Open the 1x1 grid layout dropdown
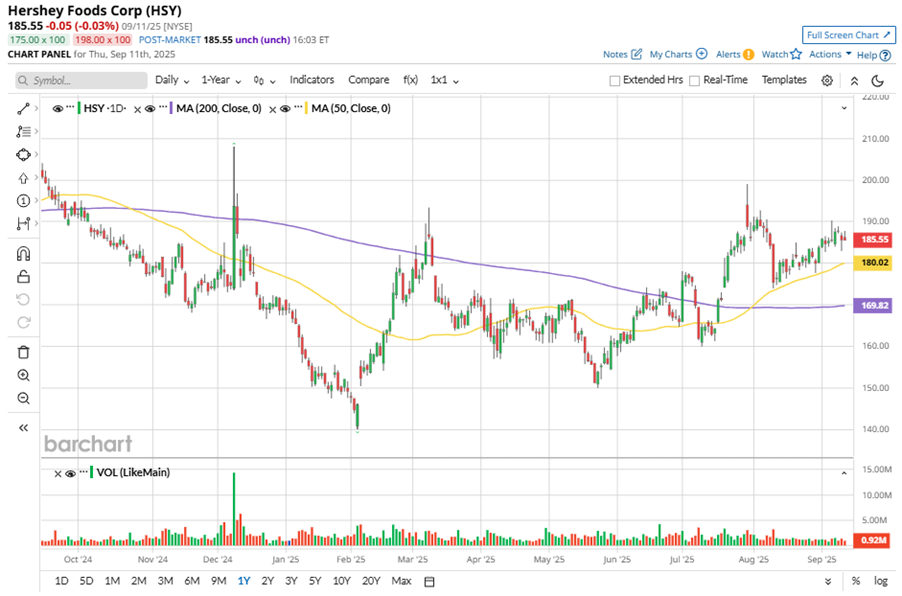This screenshot has height=596, width=902. [445, 80]
